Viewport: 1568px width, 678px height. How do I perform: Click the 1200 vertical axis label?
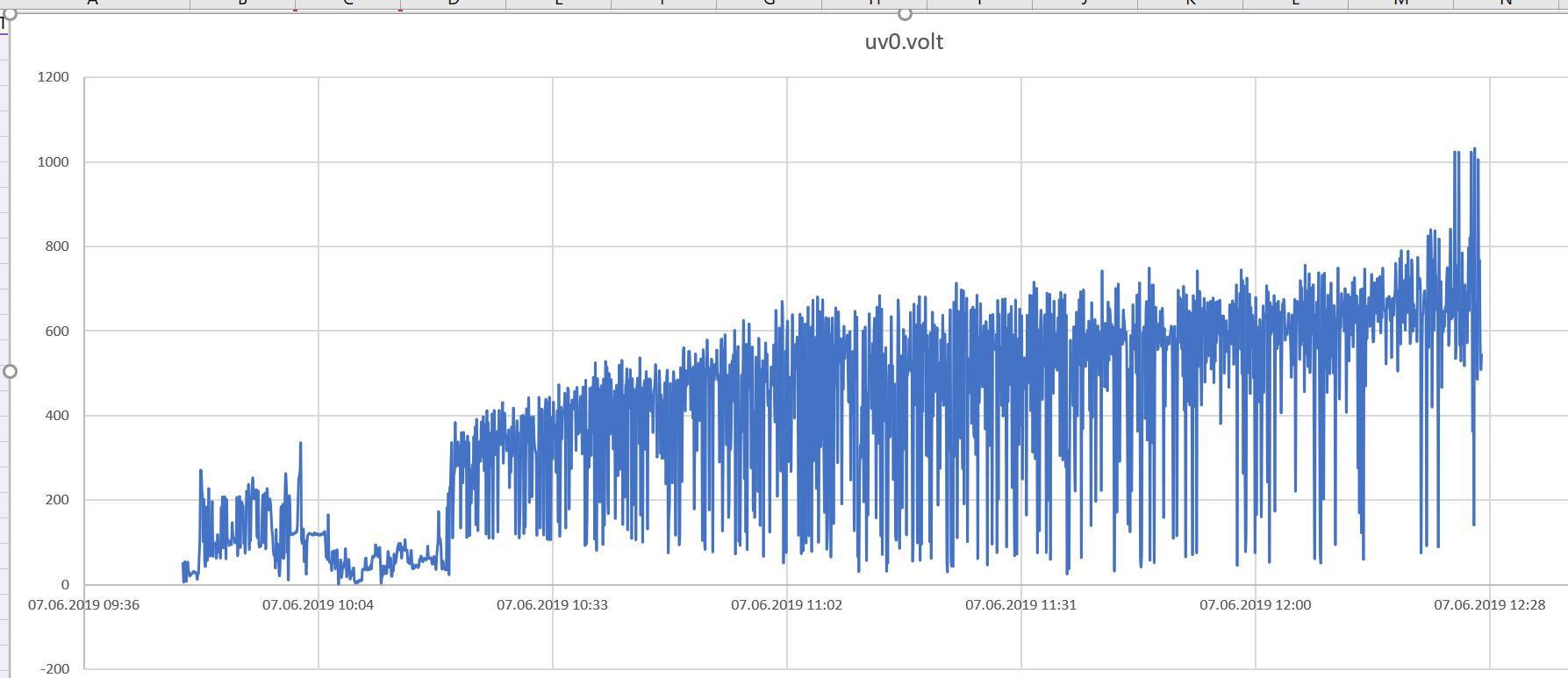coord(53,77)
